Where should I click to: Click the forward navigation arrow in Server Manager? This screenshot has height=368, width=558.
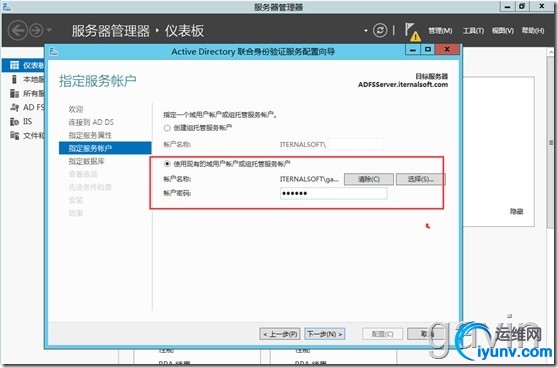(36, 31)
